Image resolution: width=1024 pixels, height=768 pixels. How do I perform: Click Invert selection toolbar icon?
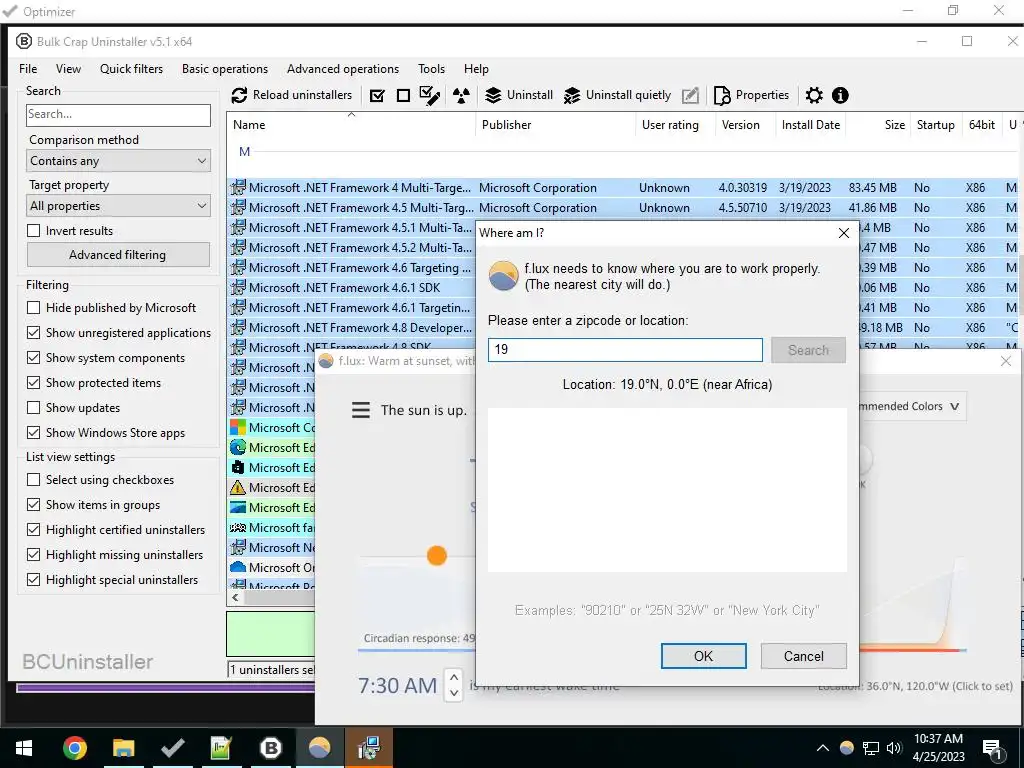point(429,96)
